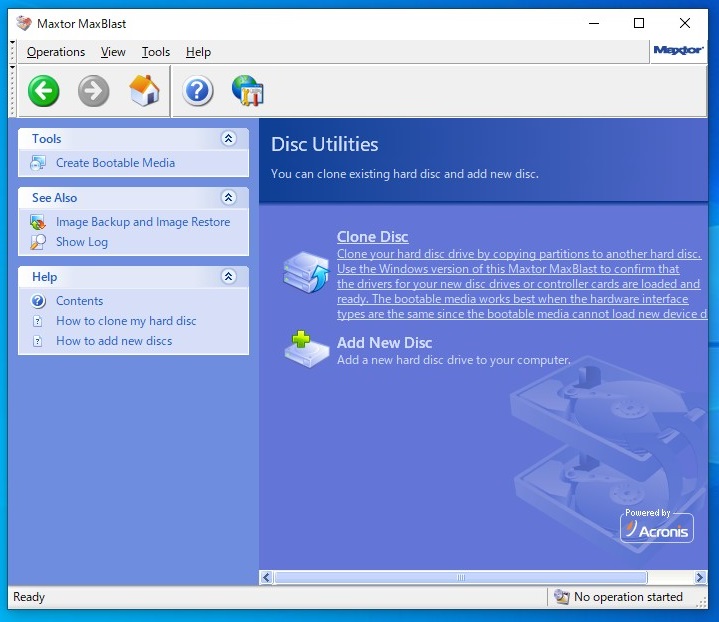Screen dimensions: 719x622
Task: Click the horizontal scrollbar thumb
Action: (x=461, y=577)
